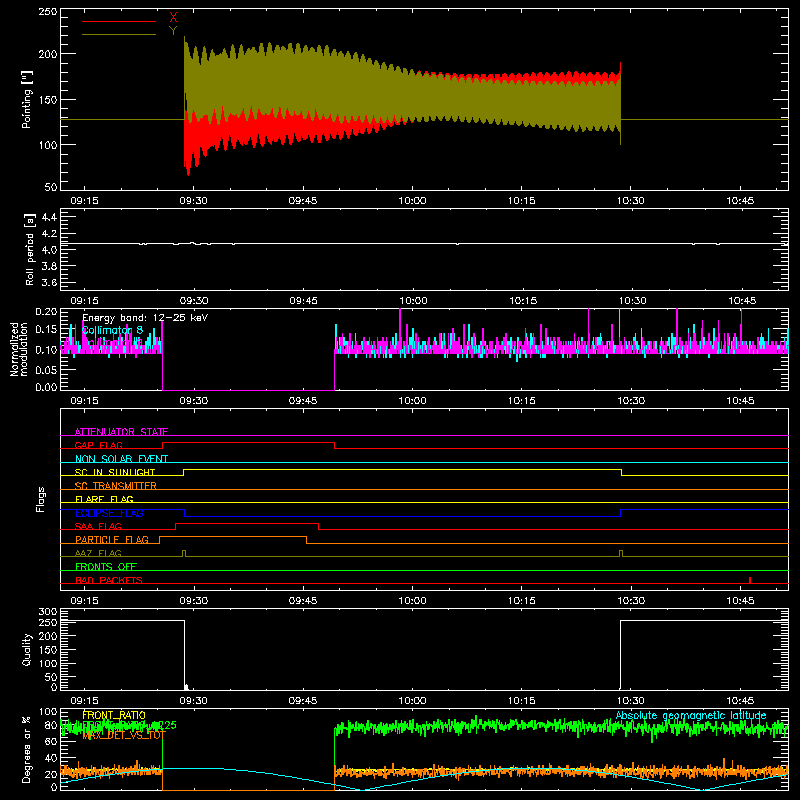The image size is (800, 800).
Task: Click the 150 tick on Pointing axis
Action: pyautogui.click(x=47, y=100)
